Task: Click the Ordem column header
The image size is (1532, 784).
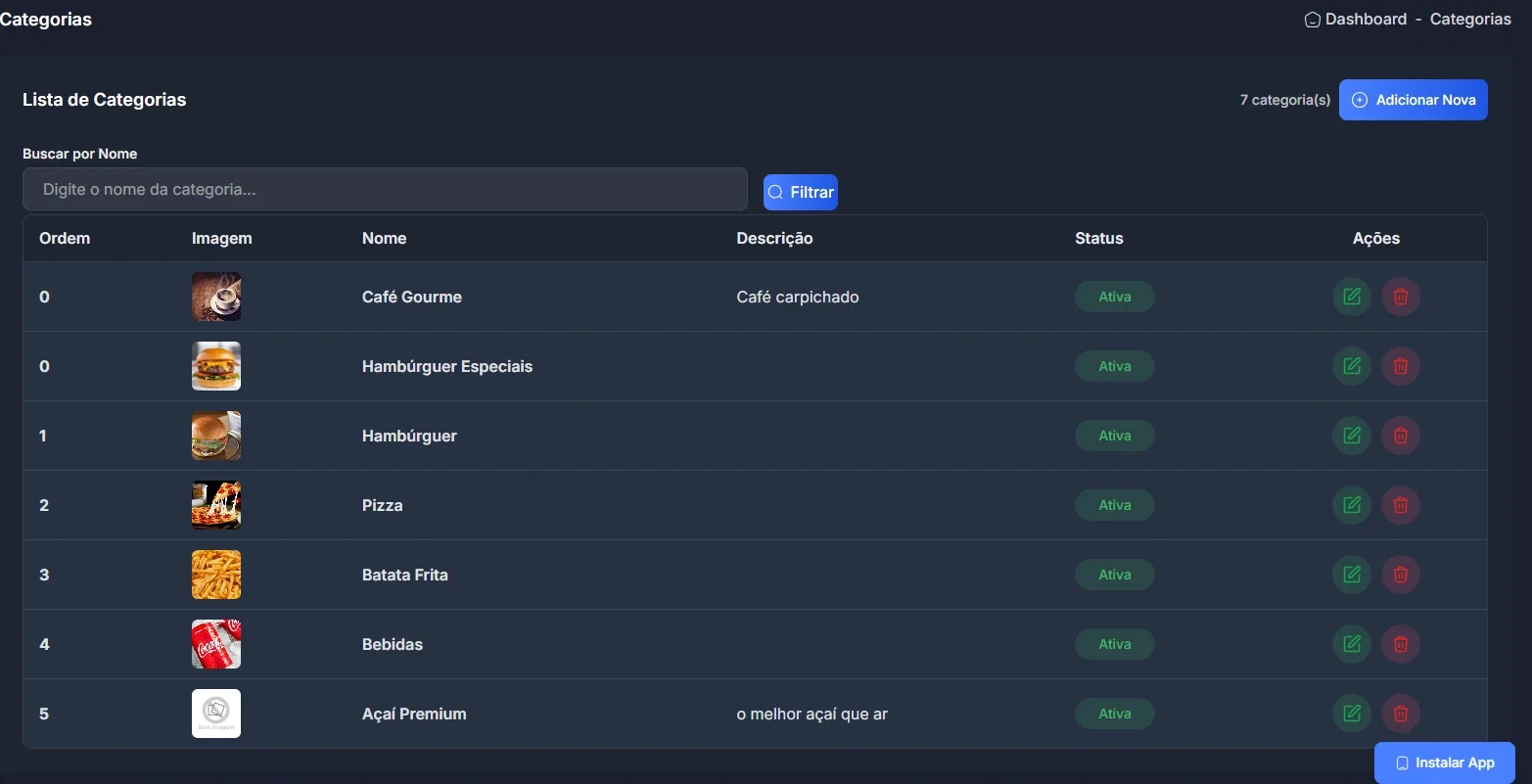Action: coord(65,238)
